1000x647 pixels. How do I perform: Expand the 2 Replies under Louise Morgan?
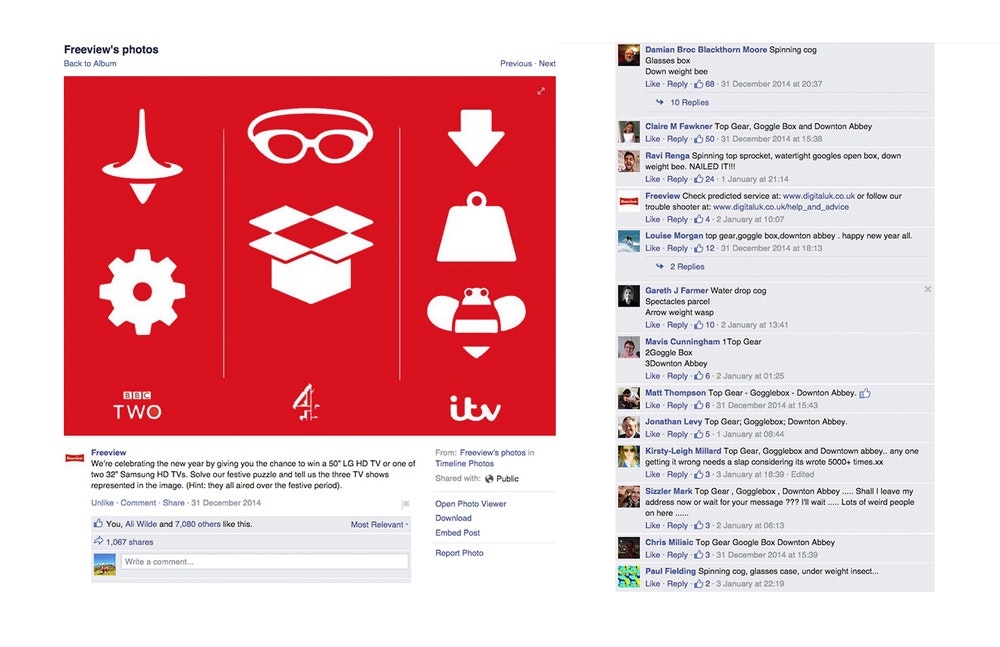(x=687, y=267)
